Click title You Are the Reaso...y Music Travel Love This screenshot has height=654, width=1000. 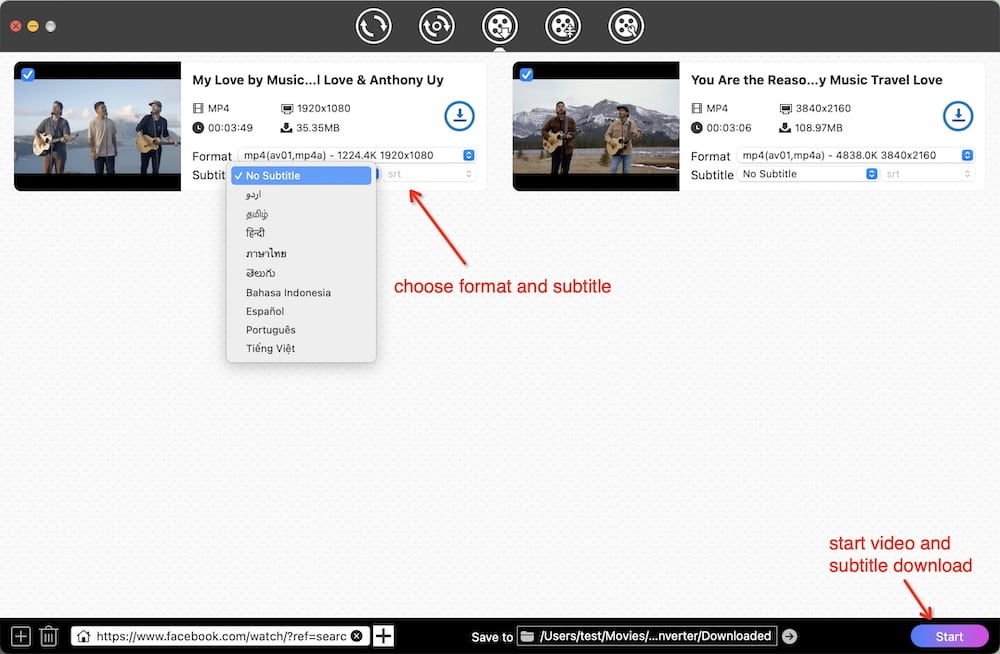click(x=816, y=80)
